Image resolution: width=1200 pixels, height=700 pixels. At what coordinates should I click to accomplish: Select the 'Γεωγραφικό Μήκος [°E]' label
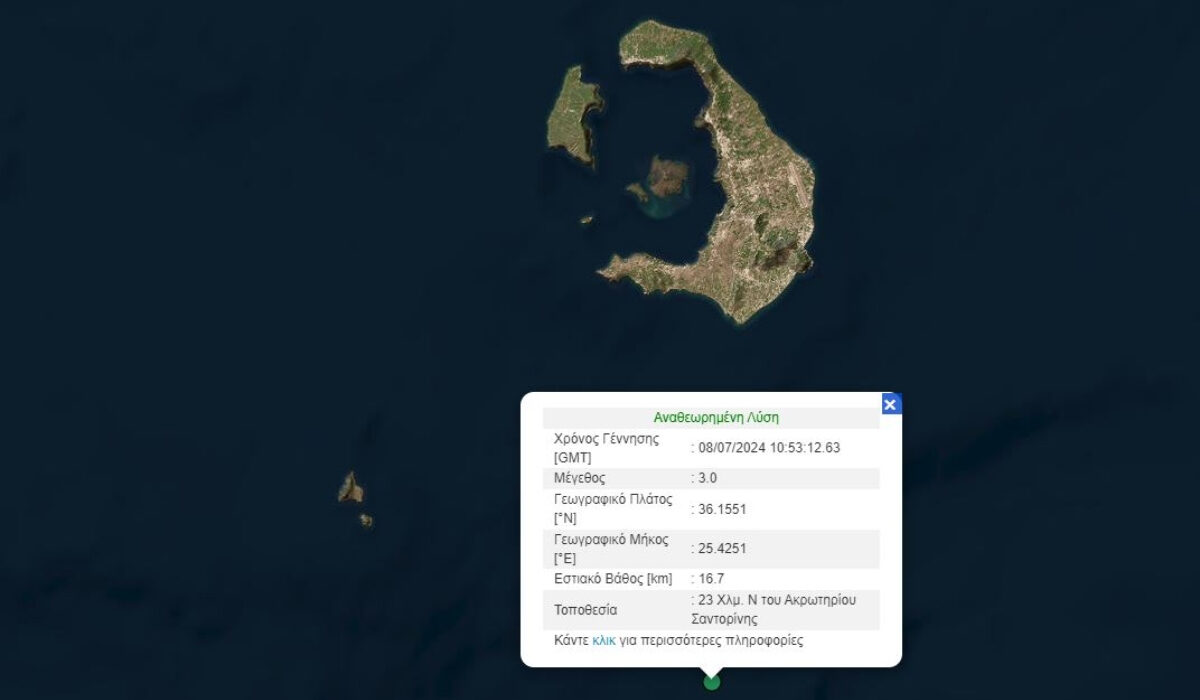tap(609, 548)
